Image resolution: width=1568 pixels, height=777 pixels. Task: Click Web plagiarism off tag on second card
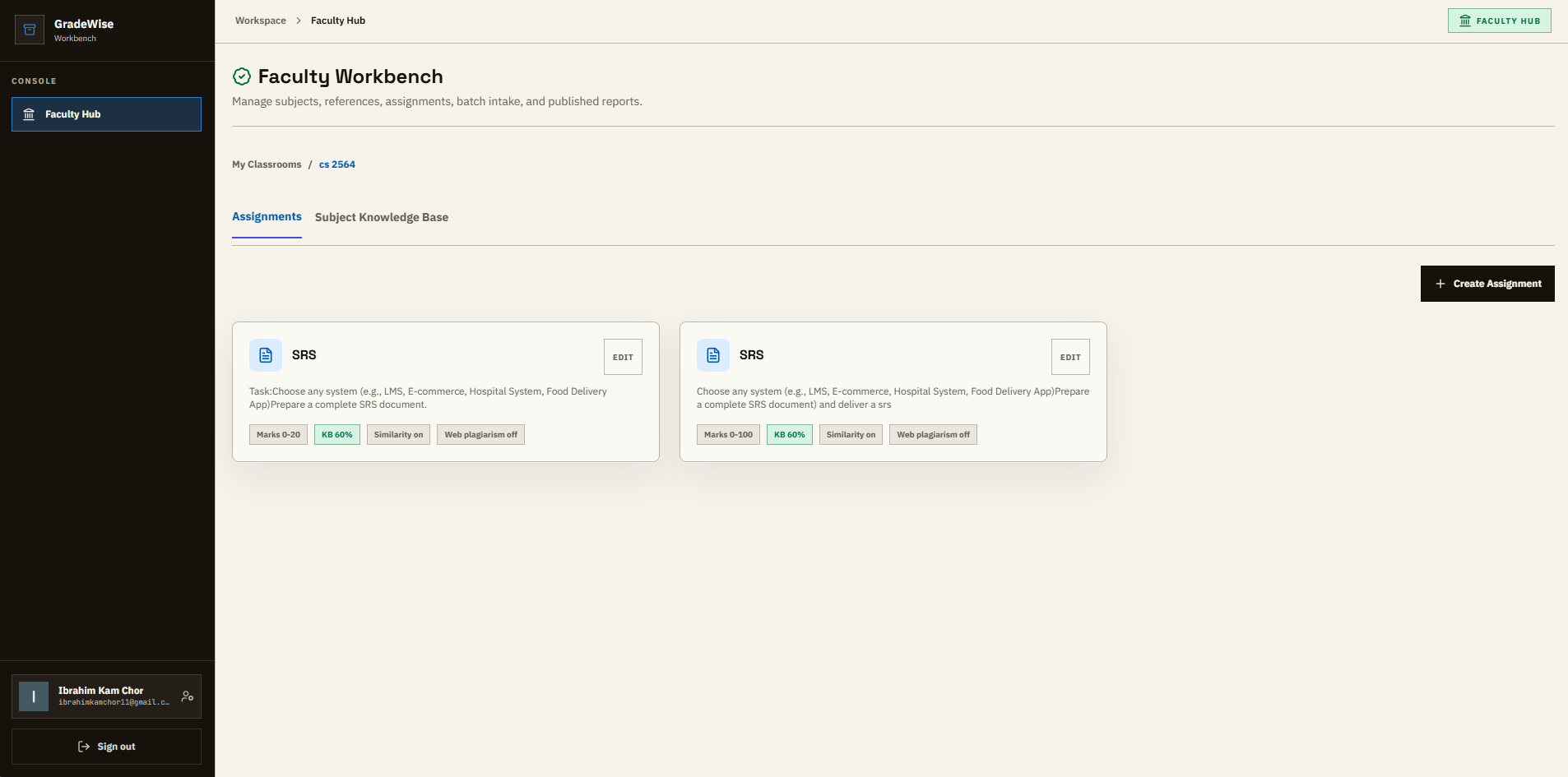[933, 435]
